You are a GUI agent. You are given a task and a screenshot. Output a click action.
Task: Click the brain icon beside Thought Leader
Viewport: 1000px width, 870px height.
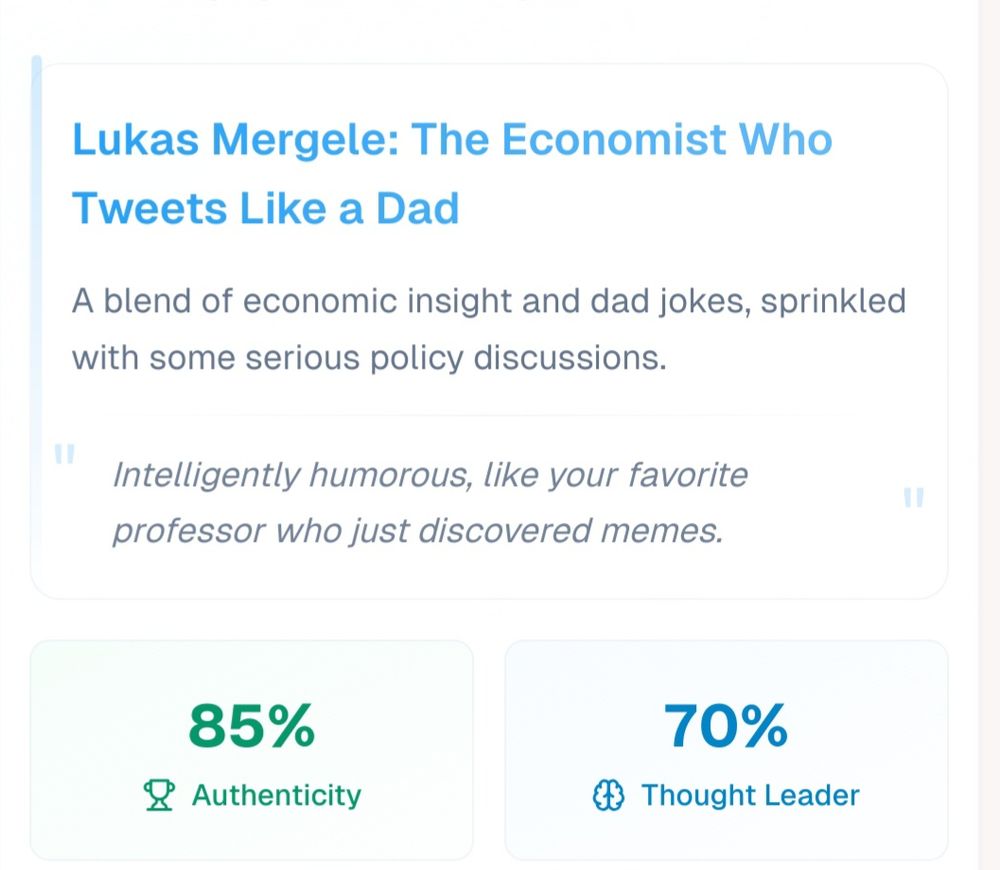point(609,796)
